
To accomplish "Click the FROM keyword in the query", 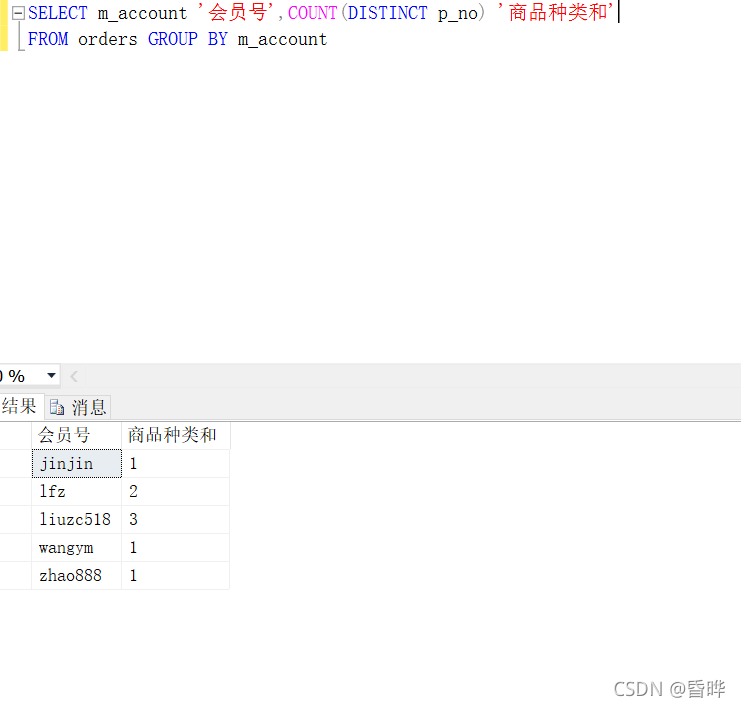I will 48,39.
